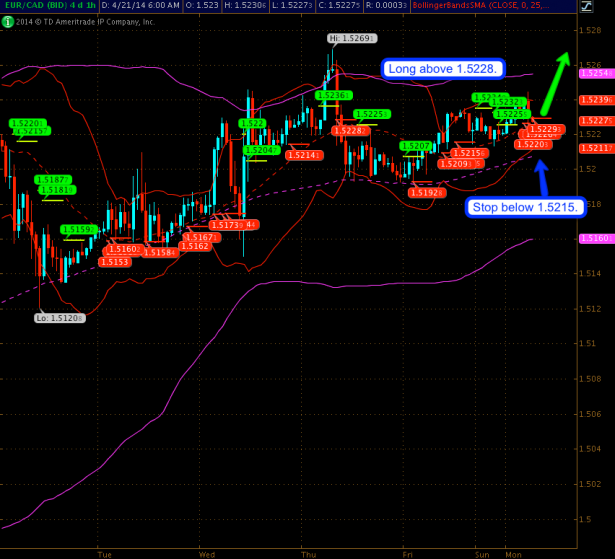Click the red 1.52093 signal label

[456, 164]
